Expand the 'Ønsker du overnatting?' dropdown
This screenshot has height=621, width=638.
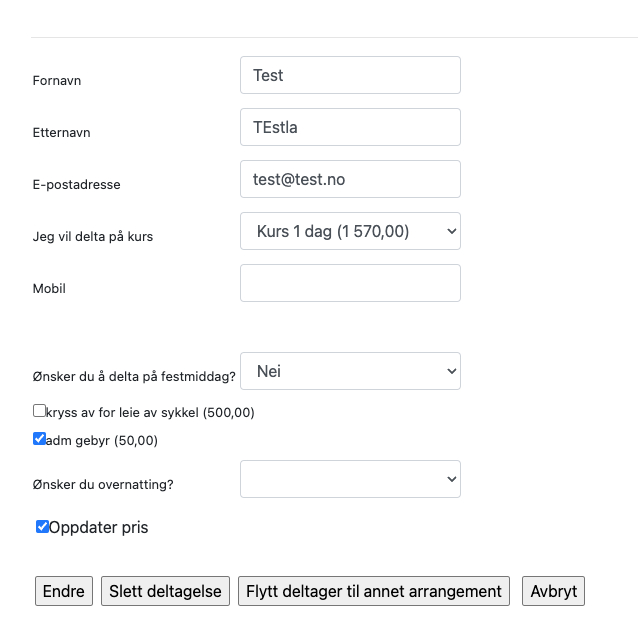[350, 479]
